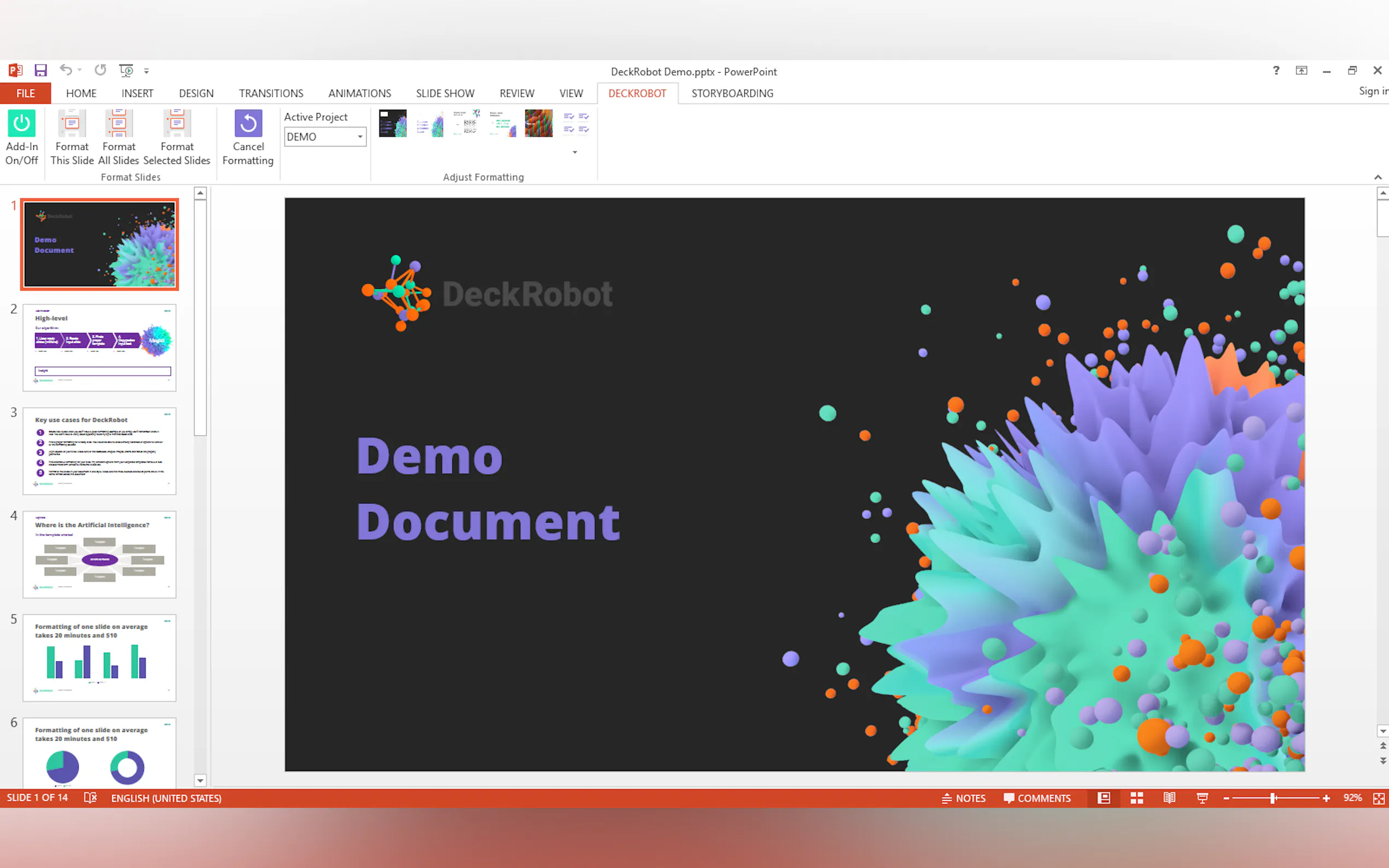Viewport: 1389px width, 868px height.
Task: Switch to Slide Sorter view icon
Action: (x=1136, y=798)
